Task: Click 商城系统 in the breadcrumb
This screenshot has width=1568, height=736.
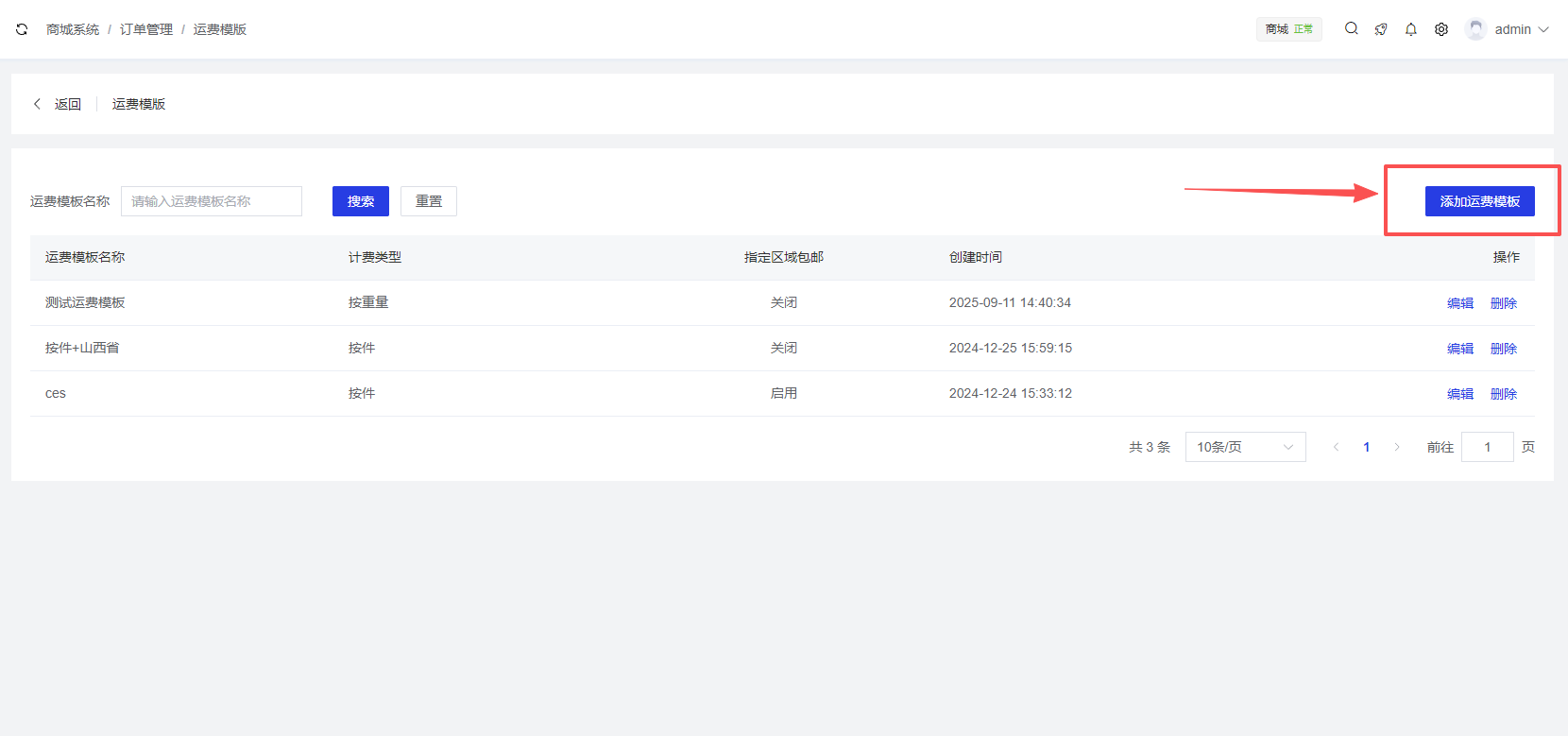Action: point(73,29)
